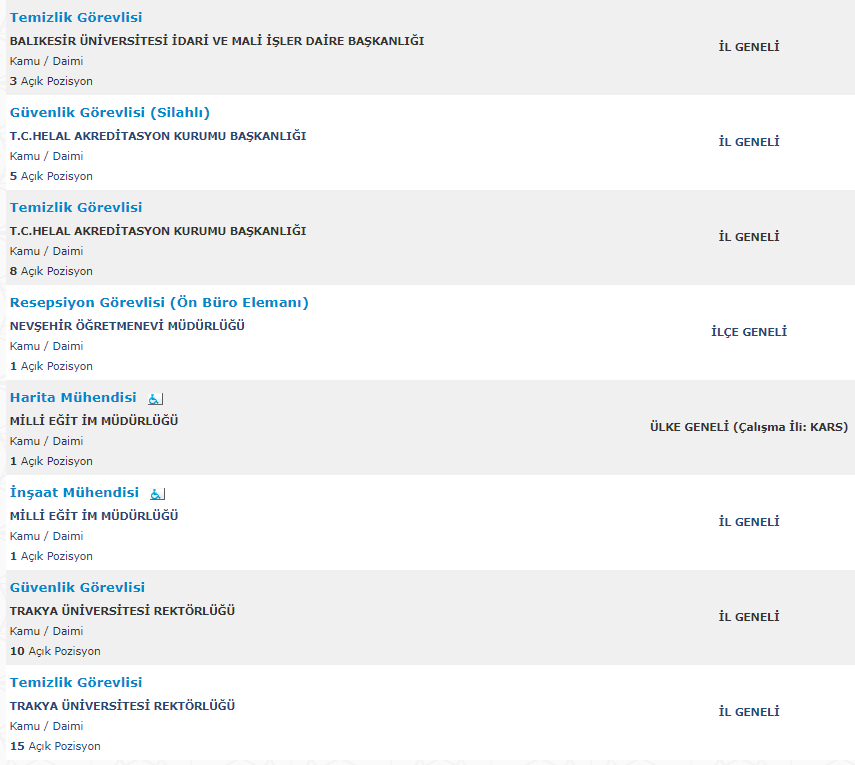855x765 pixels.
Task: Open Resepsiyon Görevlisi (Ön Büro Elemanı) listing
Action: coord(159,302)
